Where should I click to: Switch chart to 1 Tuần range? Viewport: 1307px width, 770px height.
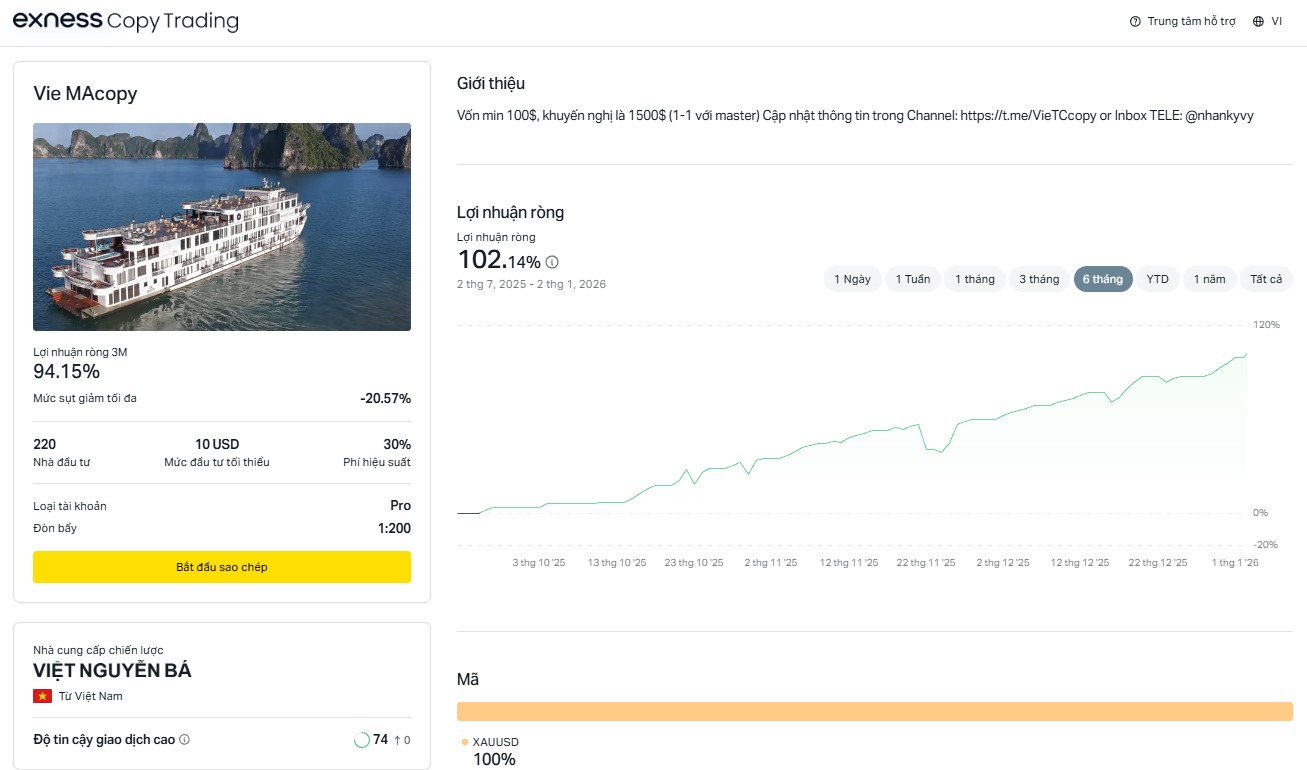click(912, 279)
